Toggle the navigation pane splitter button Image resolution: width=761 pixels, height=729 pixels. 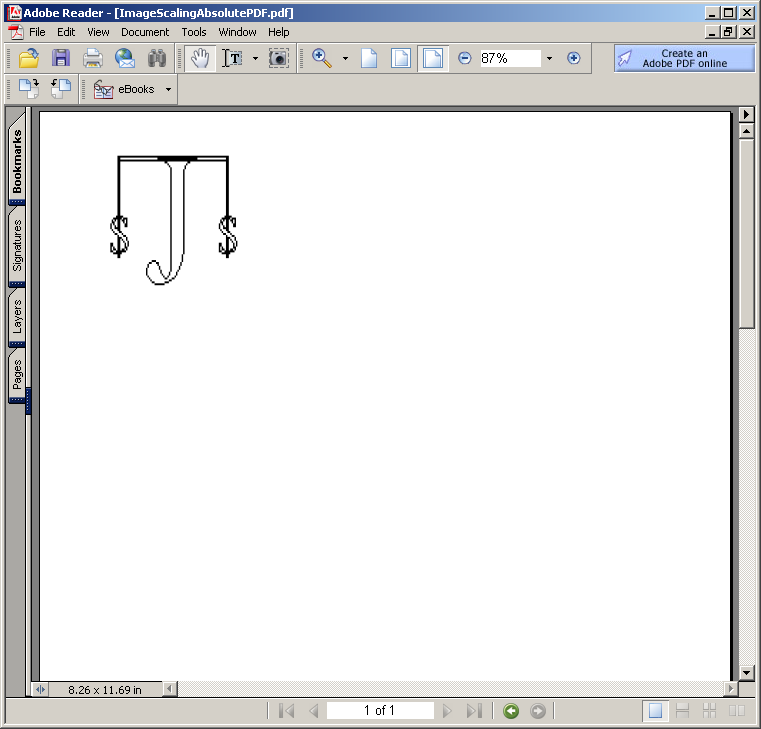[40, 689]
